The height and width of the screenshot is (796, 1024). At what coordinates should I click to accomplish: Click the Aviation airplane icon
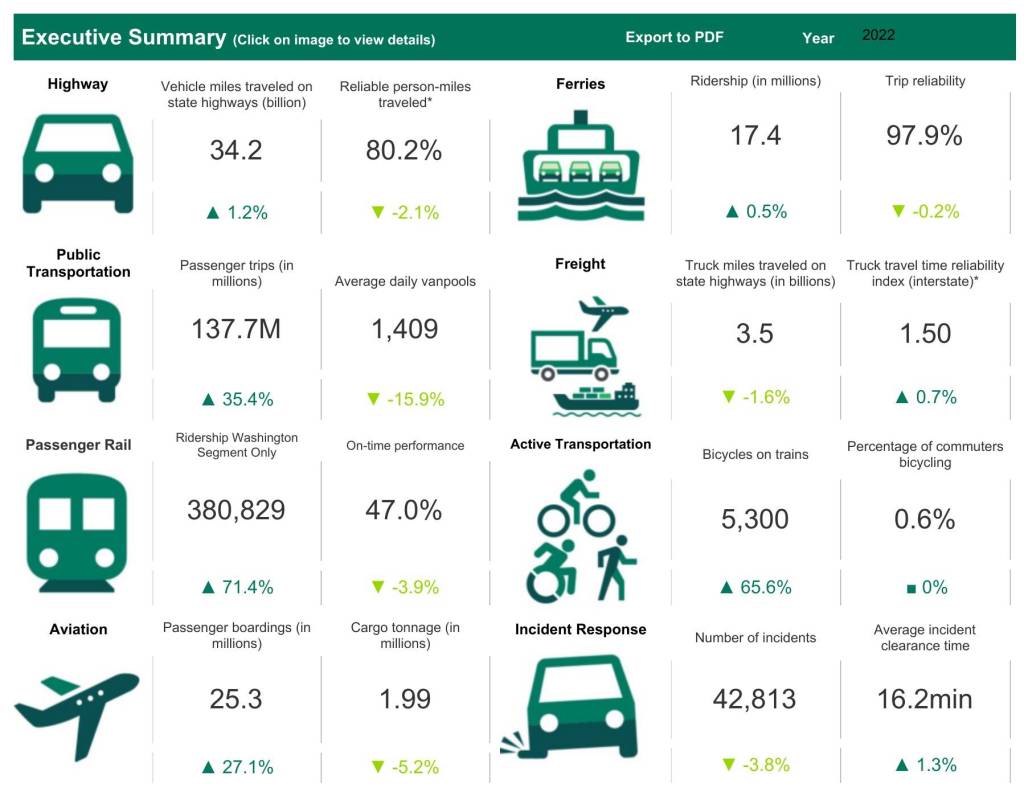point(77,709)
